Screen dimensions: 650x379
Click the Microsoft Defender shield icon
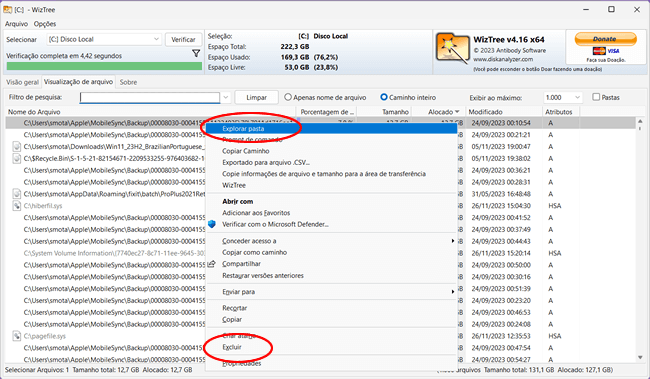coord(212,224)
